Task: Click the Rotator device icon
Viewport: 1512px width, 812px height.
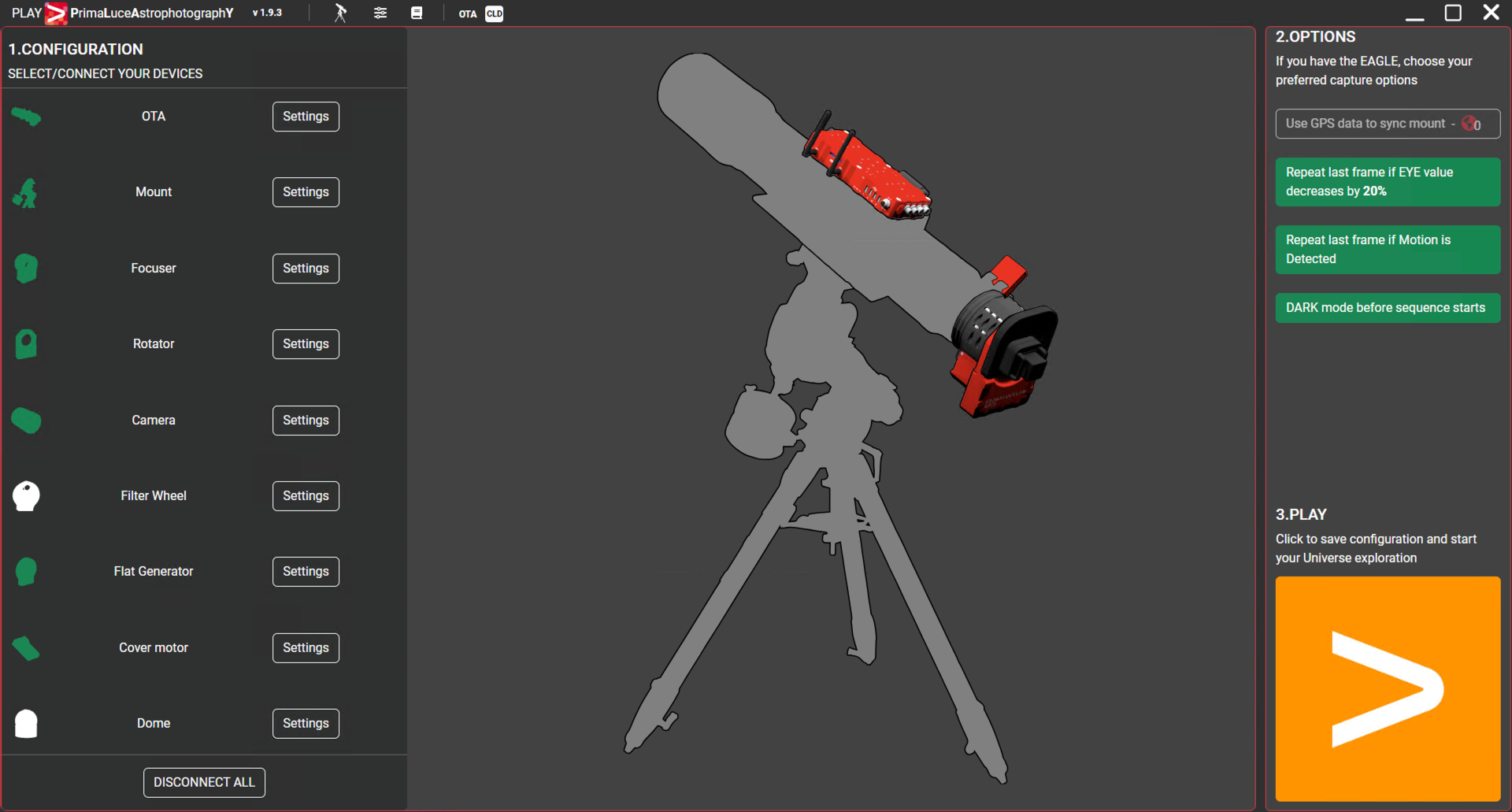Action: click(26, 344)
